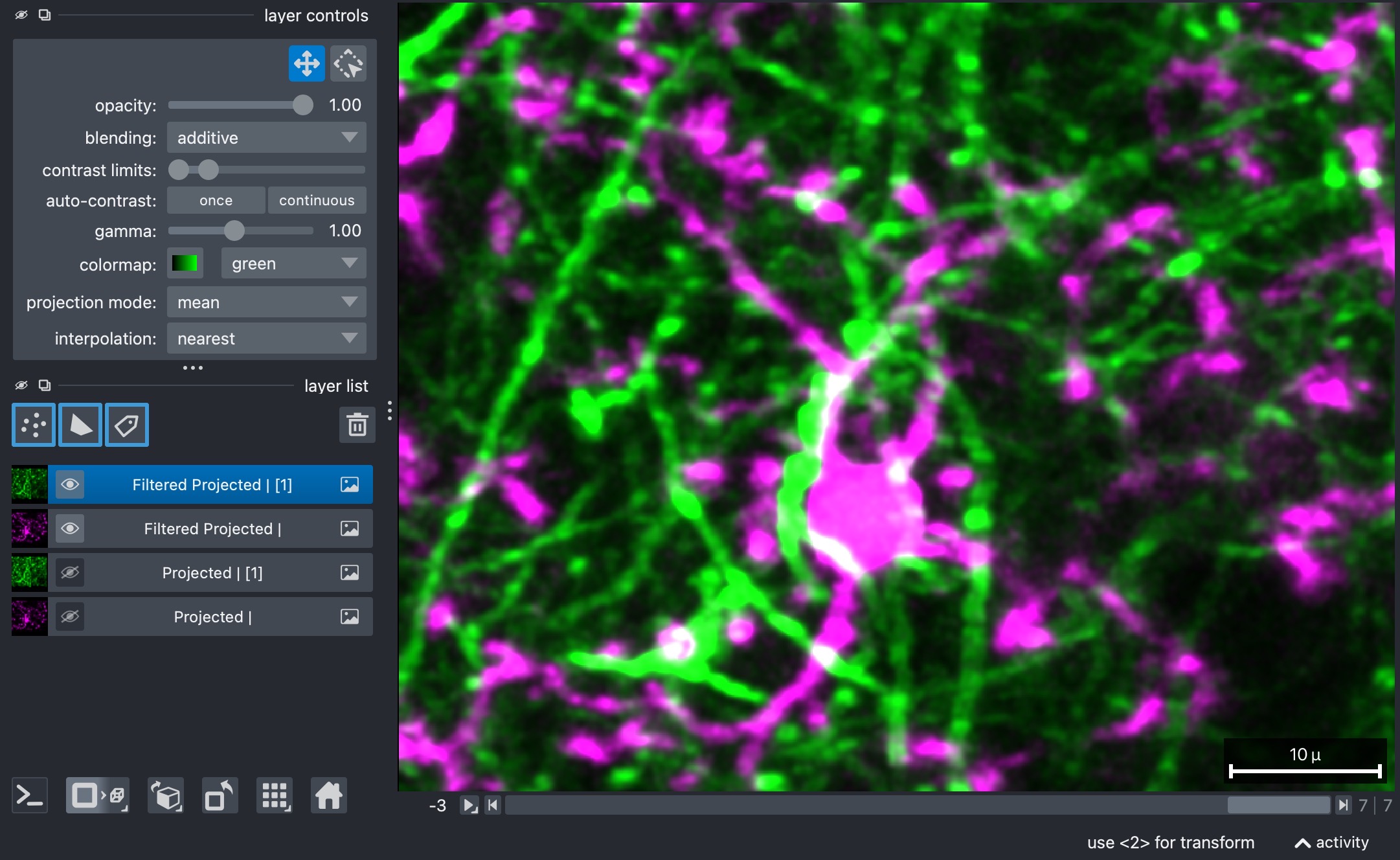The width and height of the screenshot is (1400, 860).
Task: Create a new shapes layer
Action: (80, 425)
